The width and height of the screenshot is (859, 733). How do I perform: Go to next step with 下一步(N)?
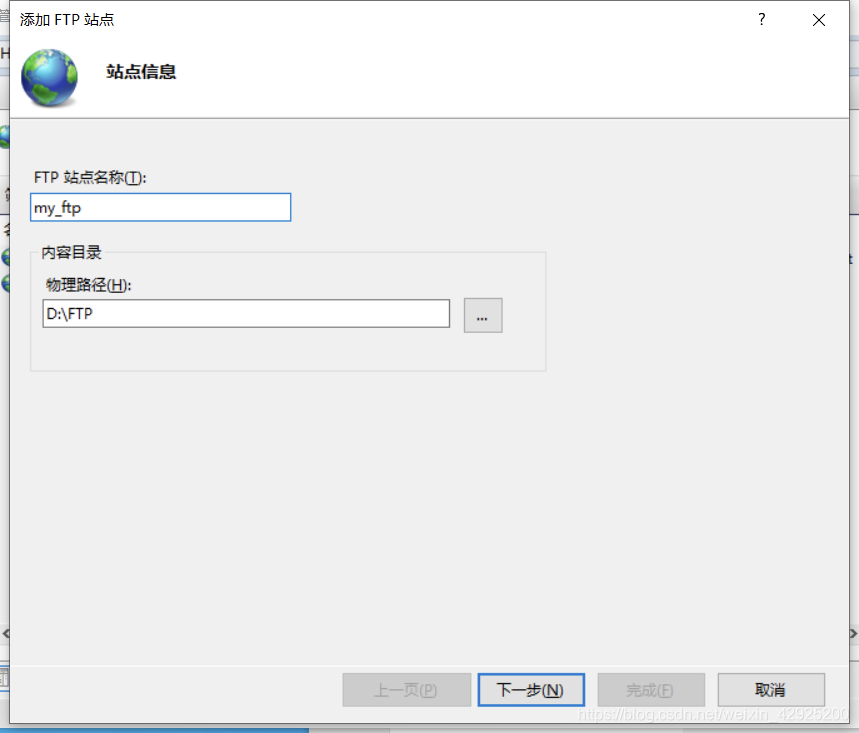click(x=531, y=690)
